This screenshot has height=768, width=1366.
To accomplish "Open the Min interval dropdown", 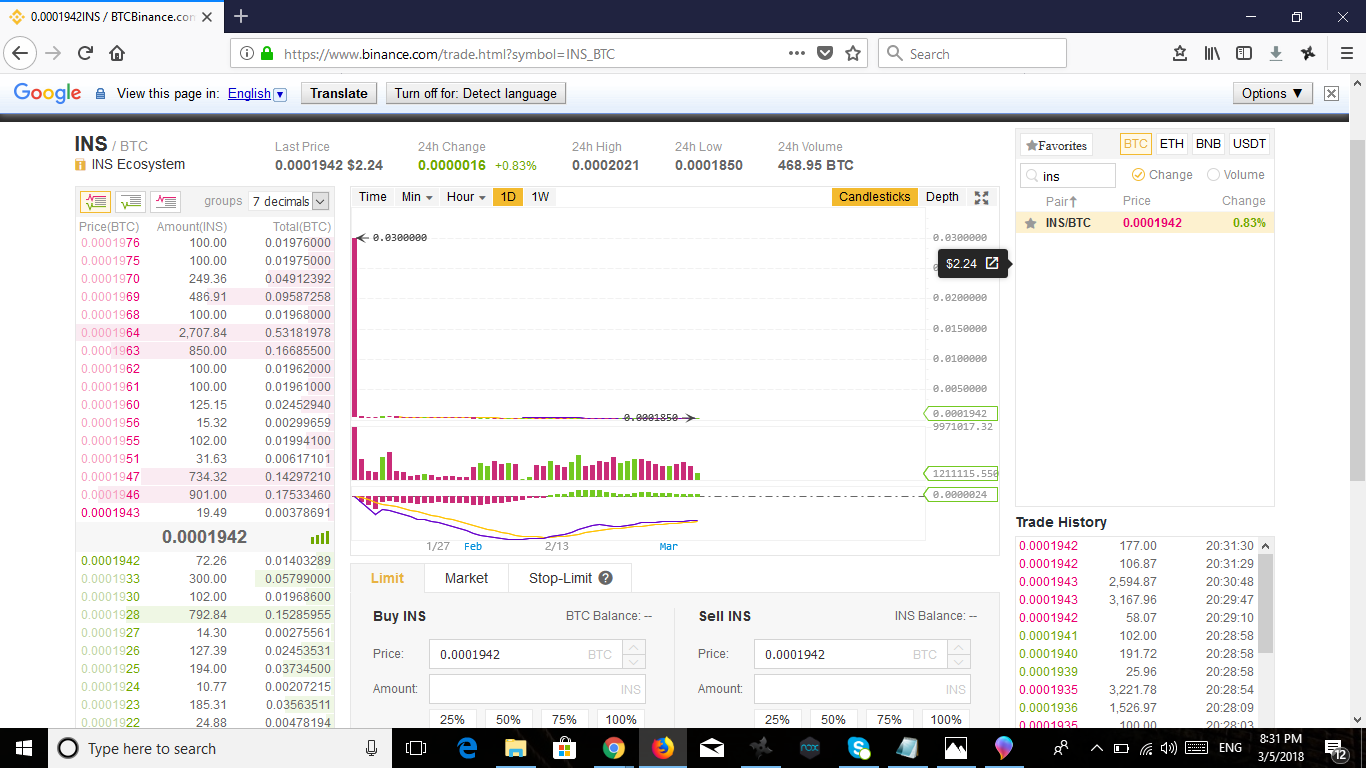I will (417, 197).
